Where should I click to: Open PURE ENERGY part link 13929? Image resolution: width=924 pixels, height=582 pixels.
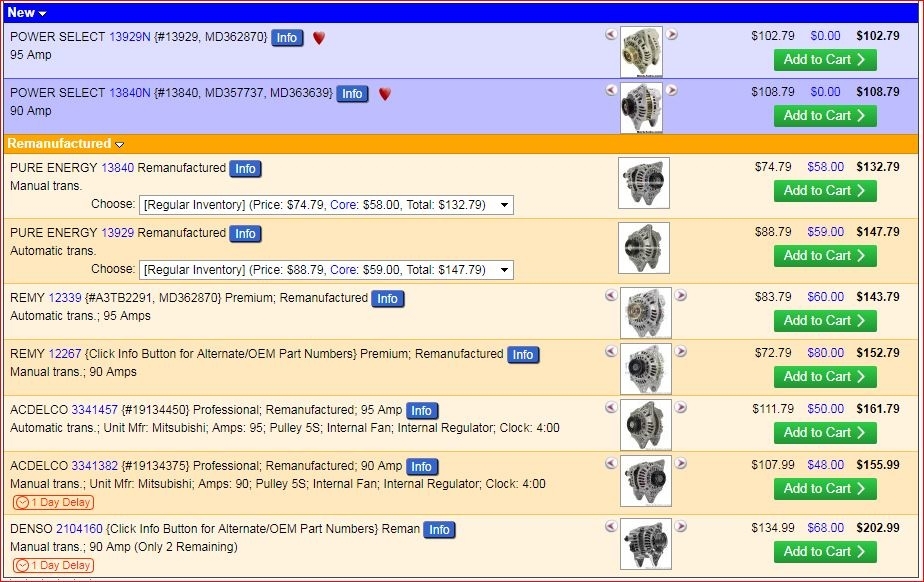pyautogui.click(x=118, y=233)
